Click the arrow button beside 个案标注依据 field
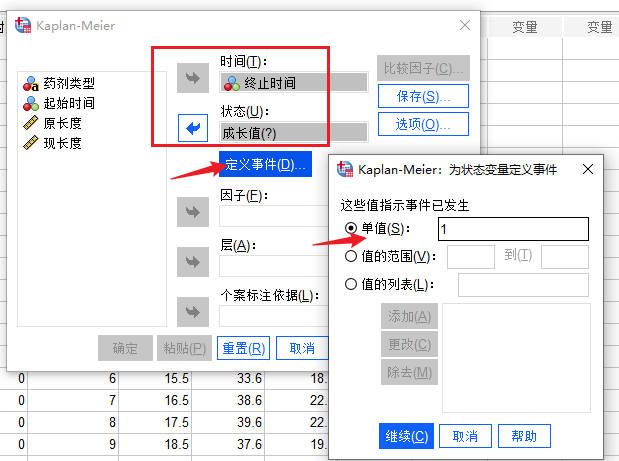 (x=193, y=312)
